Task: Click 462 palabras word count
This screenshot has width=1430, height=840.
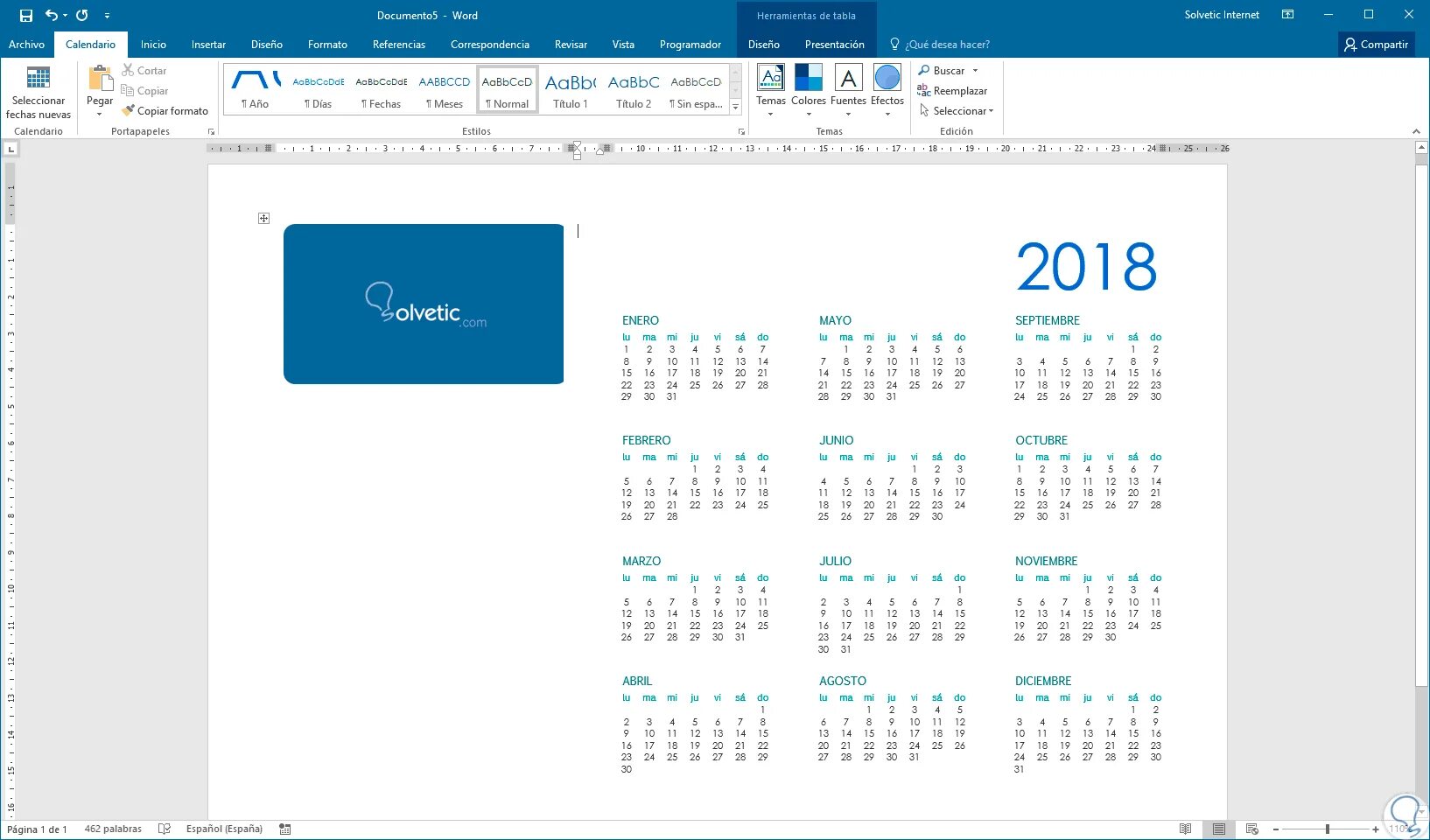Action: pyautogui.click(x=113, y=829)
